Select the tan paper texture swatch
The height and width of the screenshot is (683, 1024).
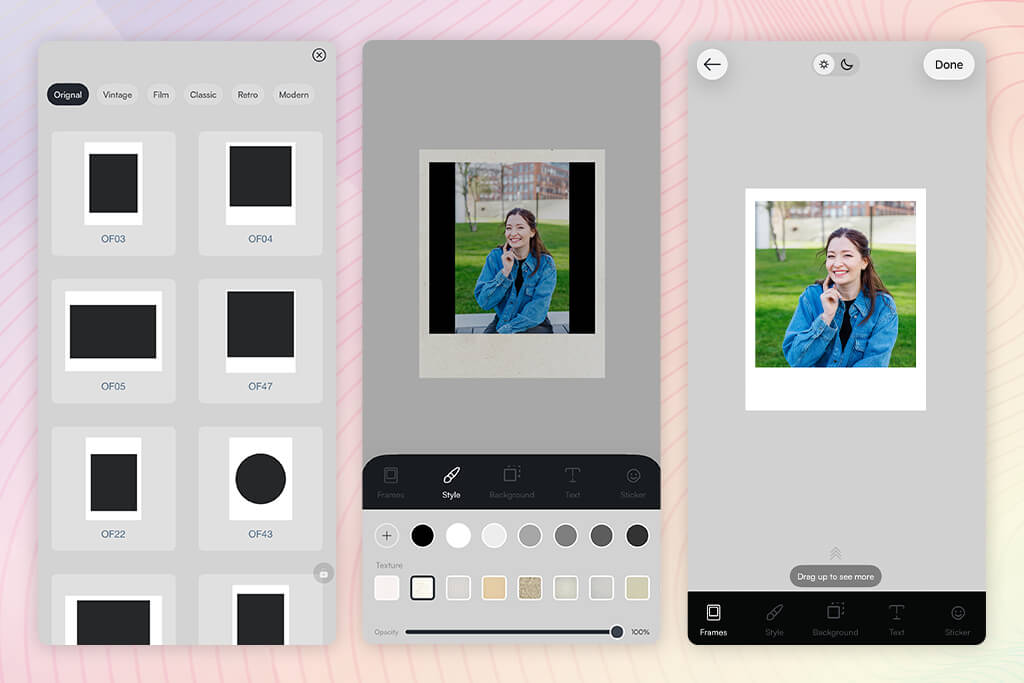tap(494, 588)
